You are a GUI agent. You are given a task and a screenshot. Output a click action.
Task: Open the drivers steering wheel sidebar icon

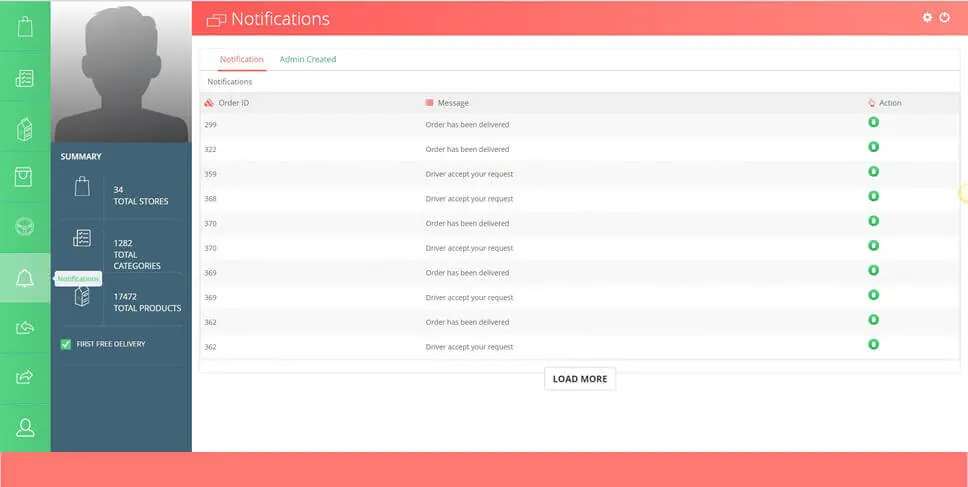[25, 227]
